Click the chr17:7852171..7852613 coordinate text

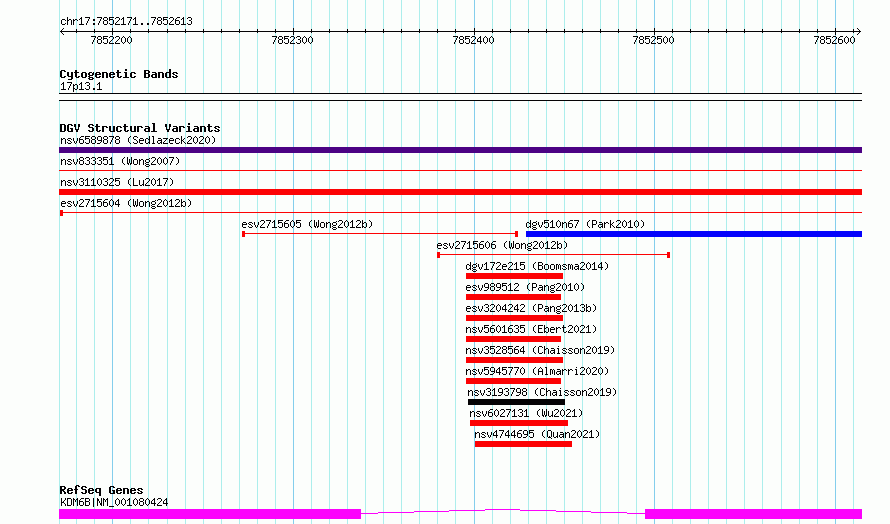(x=127, y=22)
